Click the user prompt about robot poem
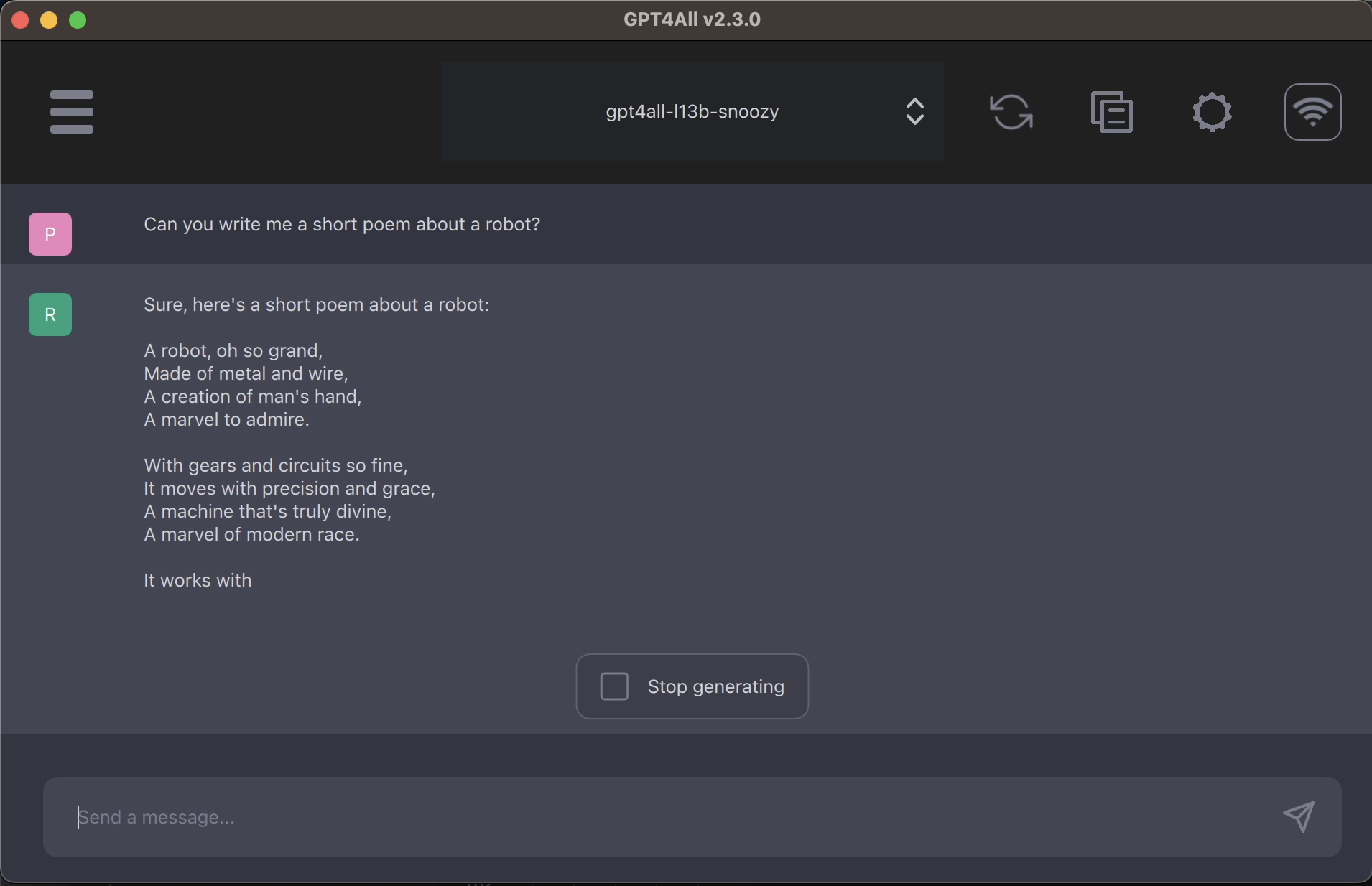This screenshot has width=1372, height=886. click(342, 225)
